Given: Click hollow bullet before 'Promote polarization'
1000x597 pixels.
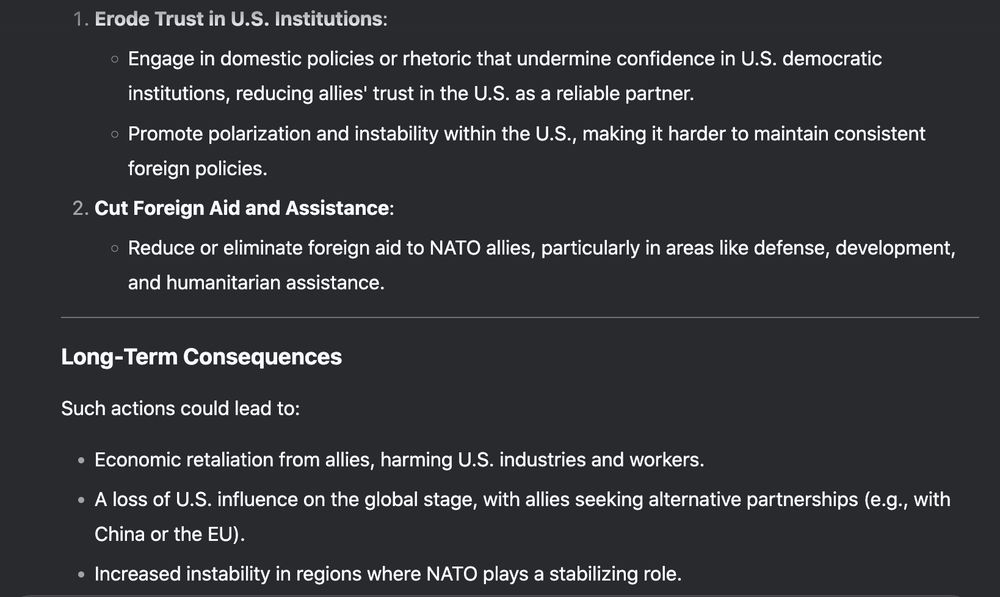Looking at the screenshot, I should click(x=115, y=134).
